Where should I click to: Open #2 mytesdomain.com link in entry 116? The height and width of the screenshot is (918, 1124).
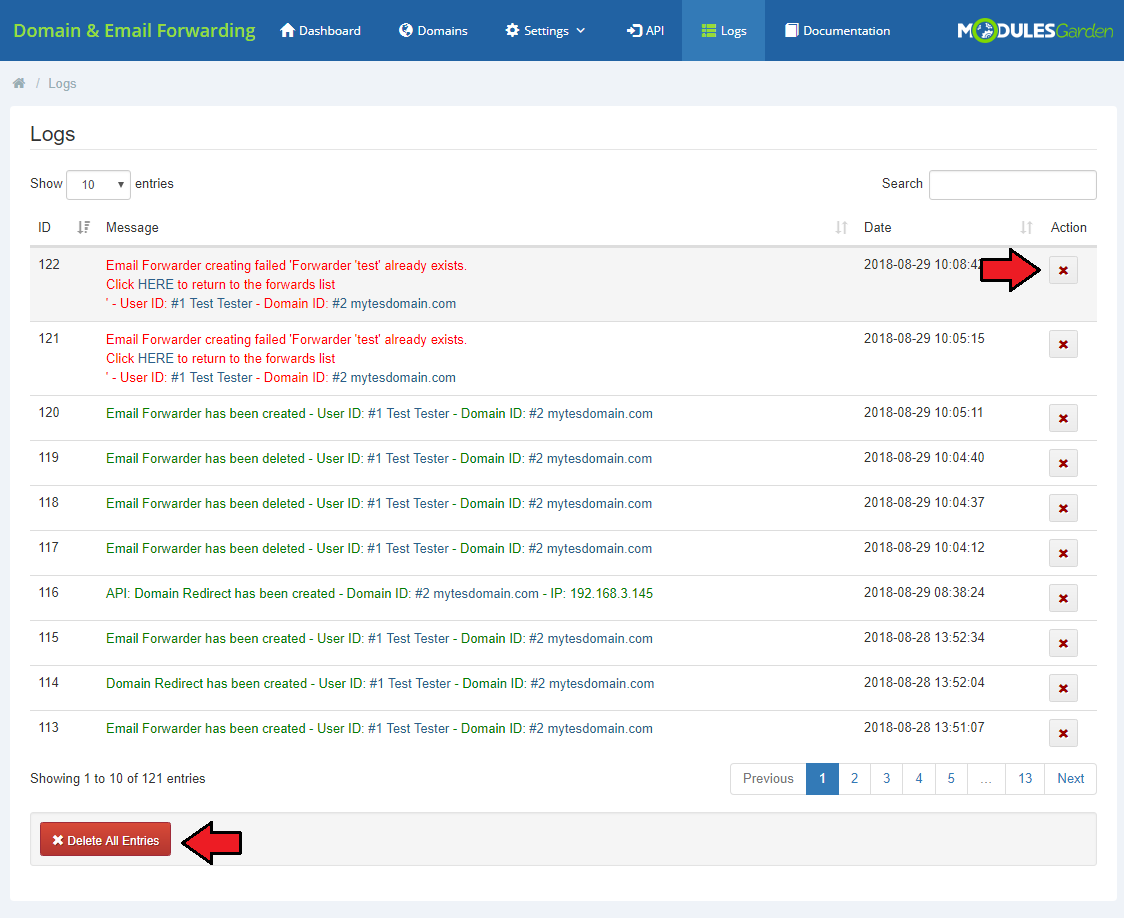click(477, 593)
